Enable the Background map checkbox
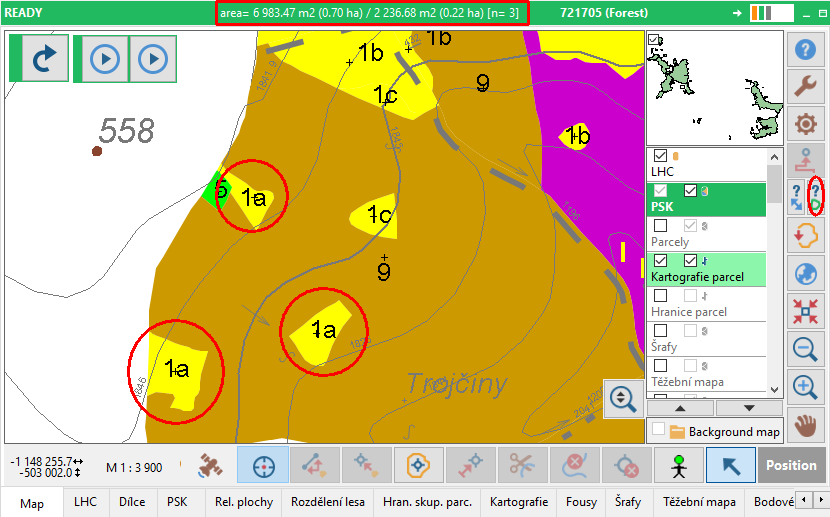The width and height of the screenshot is (830, 517). tap(658, 430)
